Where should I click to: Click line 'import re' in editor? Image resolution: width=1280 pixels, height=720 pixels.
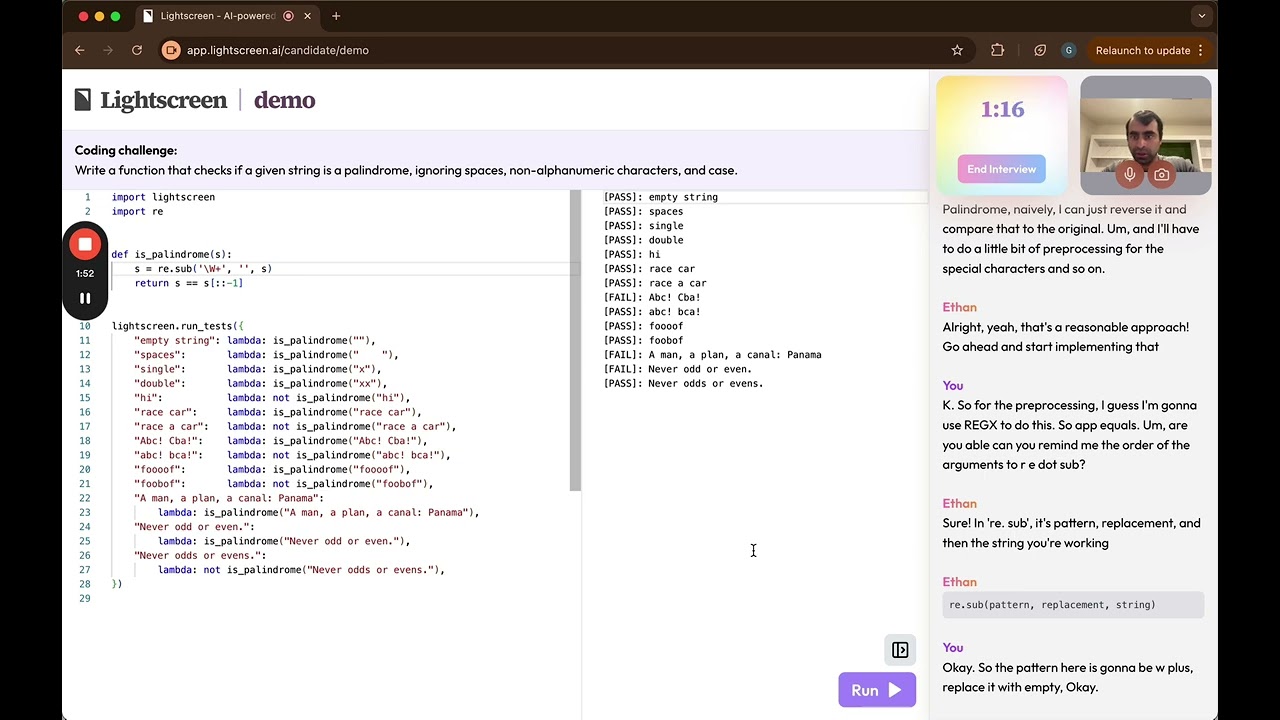pos(137,211)
